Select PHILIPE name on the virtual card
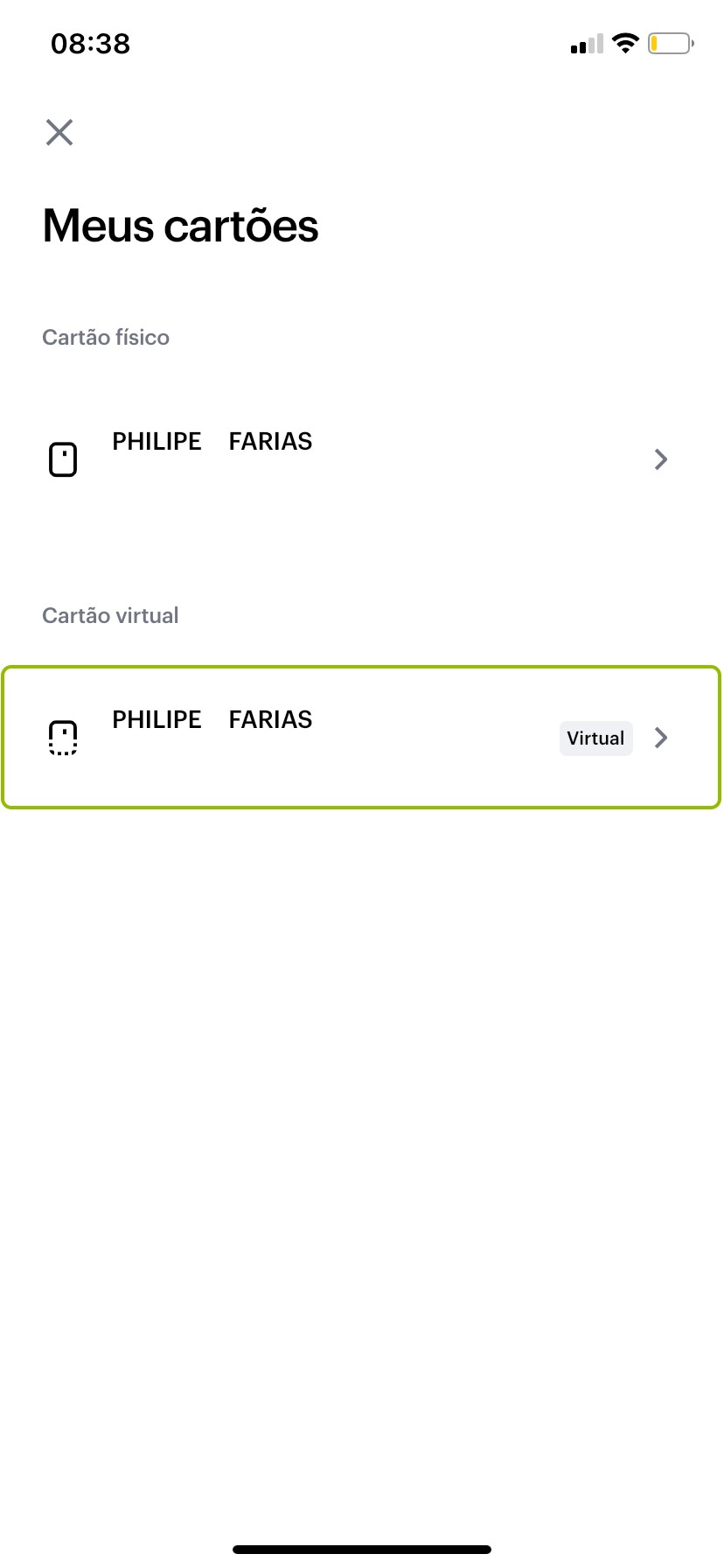724x1568 pixels. (157, 720)
